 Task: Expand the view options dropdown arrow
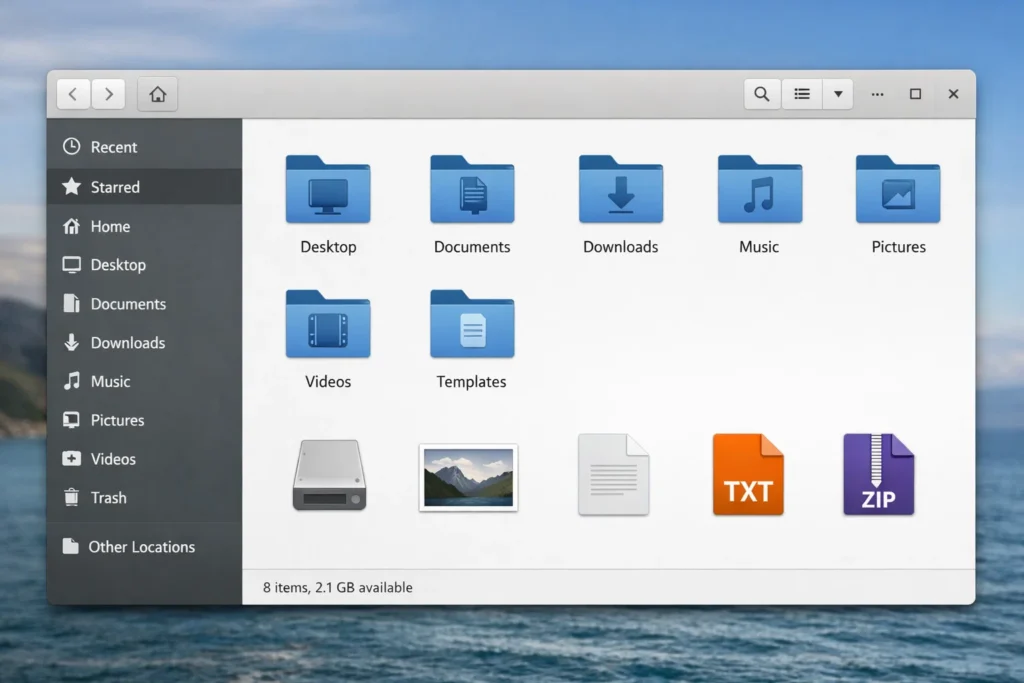pyautogui.click(x=837, y=94)
